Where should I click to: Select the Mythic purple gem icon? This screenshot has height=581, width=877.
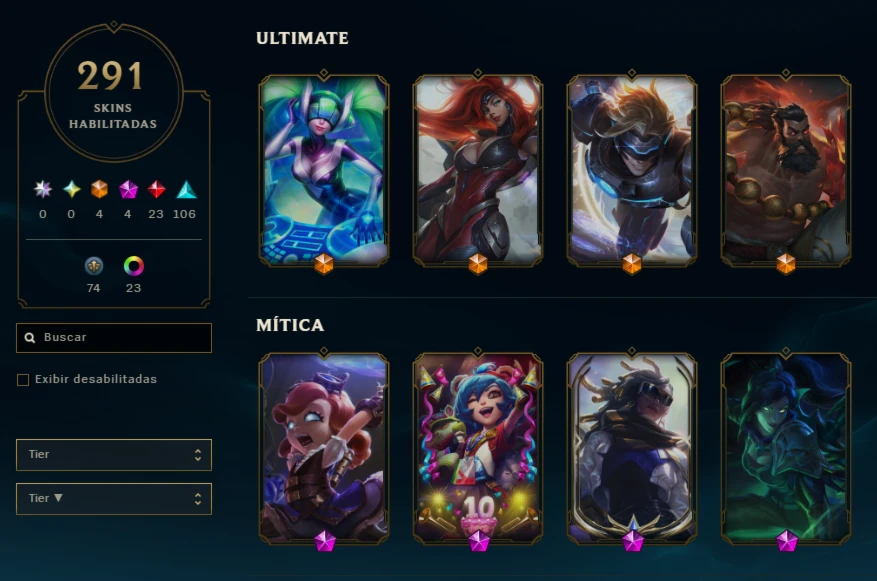point(128,190)
